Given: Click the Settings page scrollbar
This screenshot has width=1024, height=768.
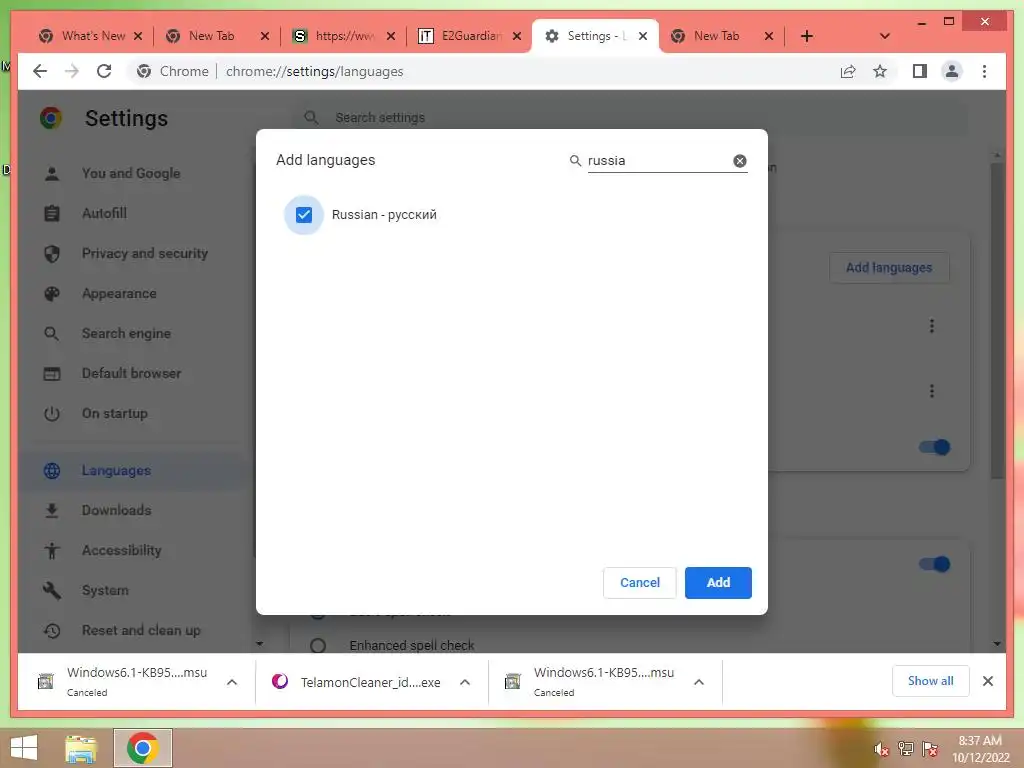Looking at the screenshot, I should (997, 319).
